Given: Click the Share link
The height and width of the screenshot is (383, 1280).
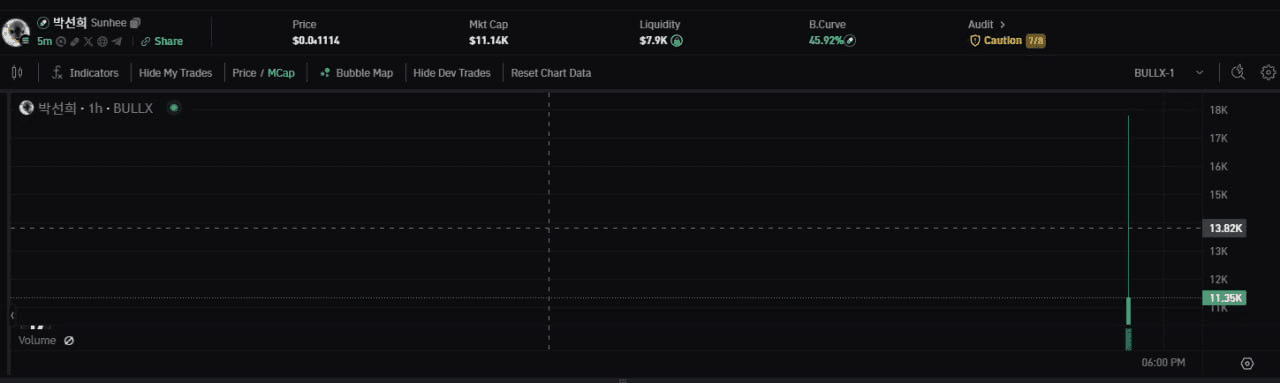Looking at the screenshot, I should pyautogui.click(x=162, y=41).
